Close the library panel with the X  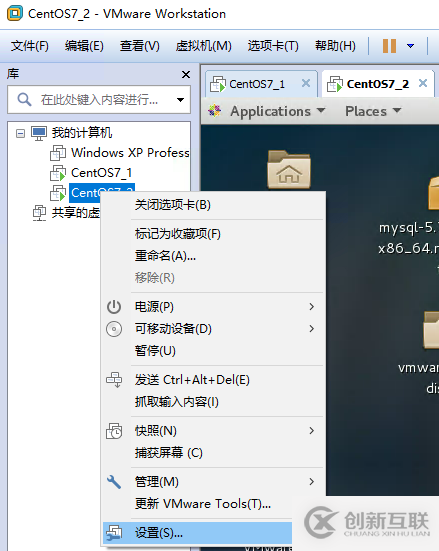click(x=186, y=74)
